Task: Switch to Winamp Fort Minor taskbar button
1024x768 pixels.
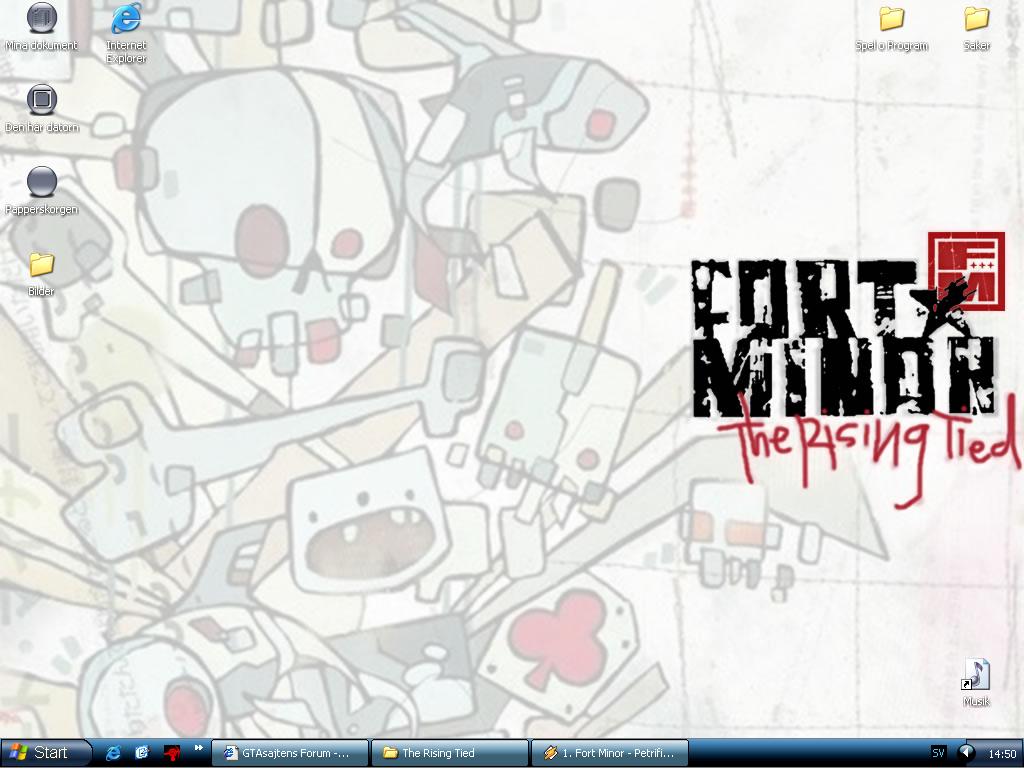Action: 610,753
